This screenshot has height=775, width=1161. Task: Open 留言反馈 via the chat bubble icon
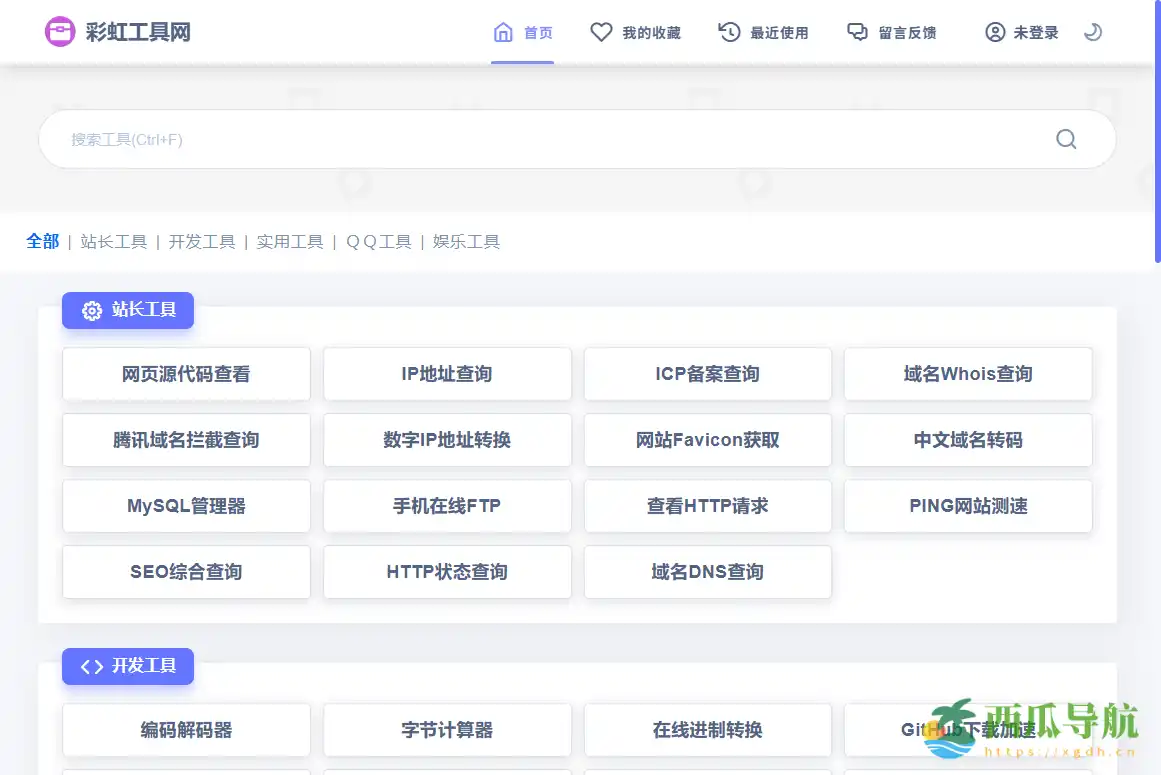[x=858, y=31]
